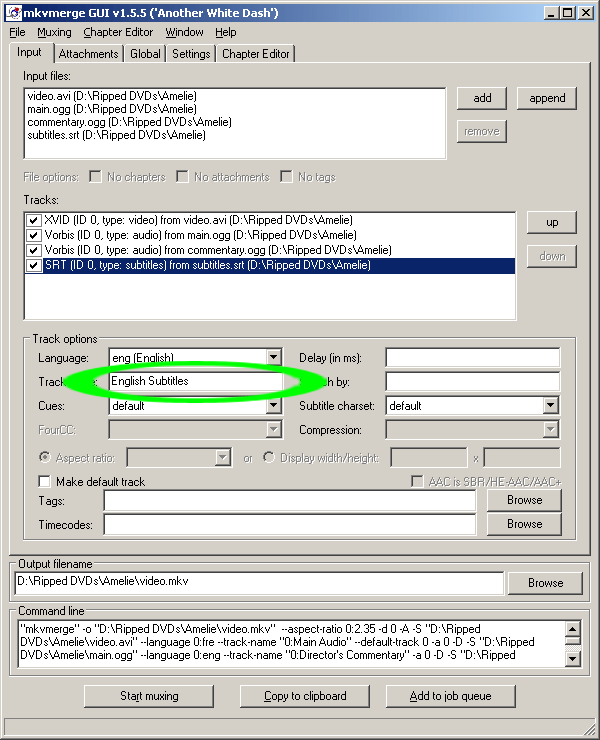Image resolution: width=600 pixels, height=740 pixels.
Task: Toggle the No tags checkbox
Action: point(286,177)
